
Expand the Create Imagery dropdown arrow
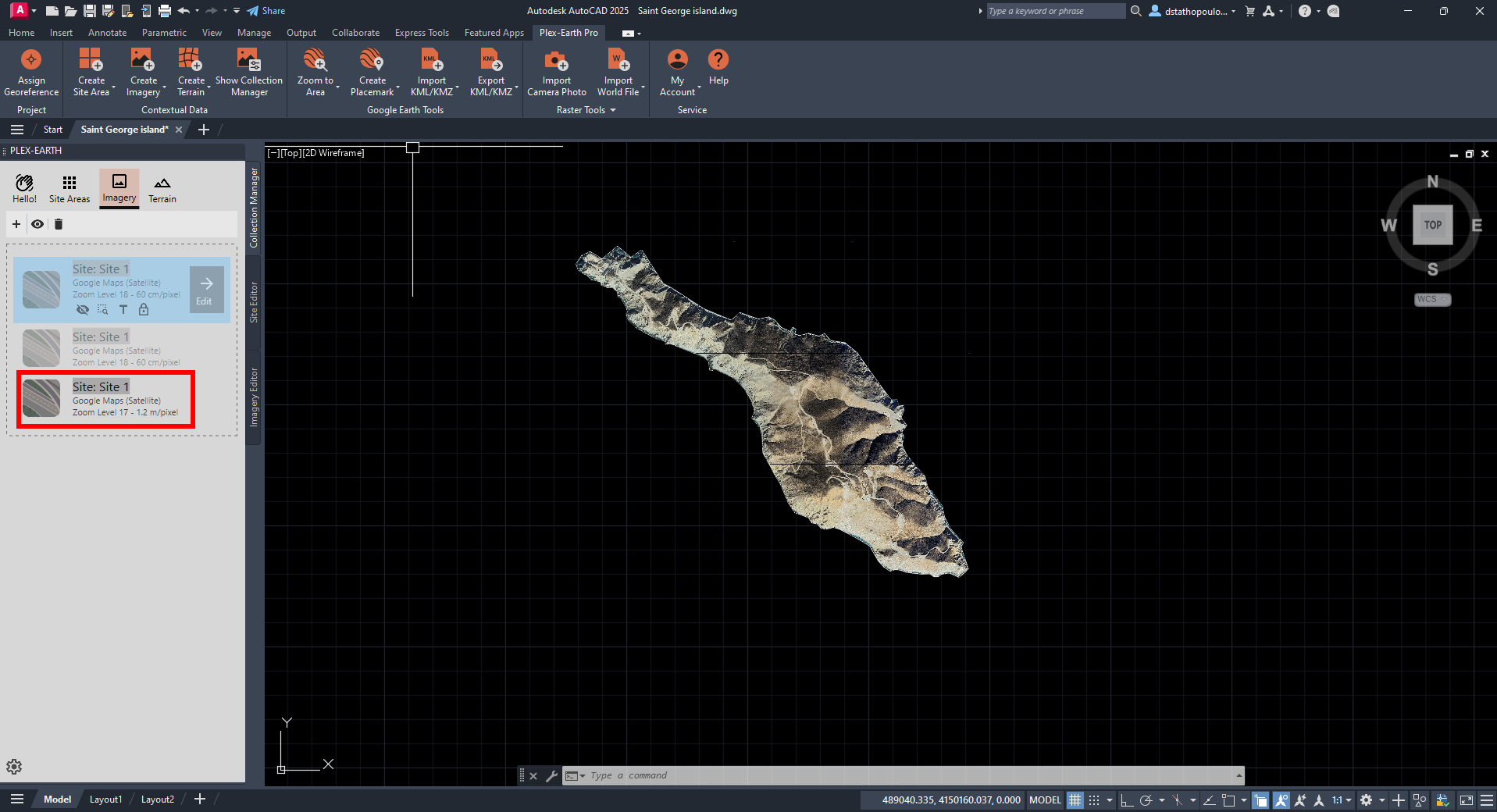tap(165, 87)
